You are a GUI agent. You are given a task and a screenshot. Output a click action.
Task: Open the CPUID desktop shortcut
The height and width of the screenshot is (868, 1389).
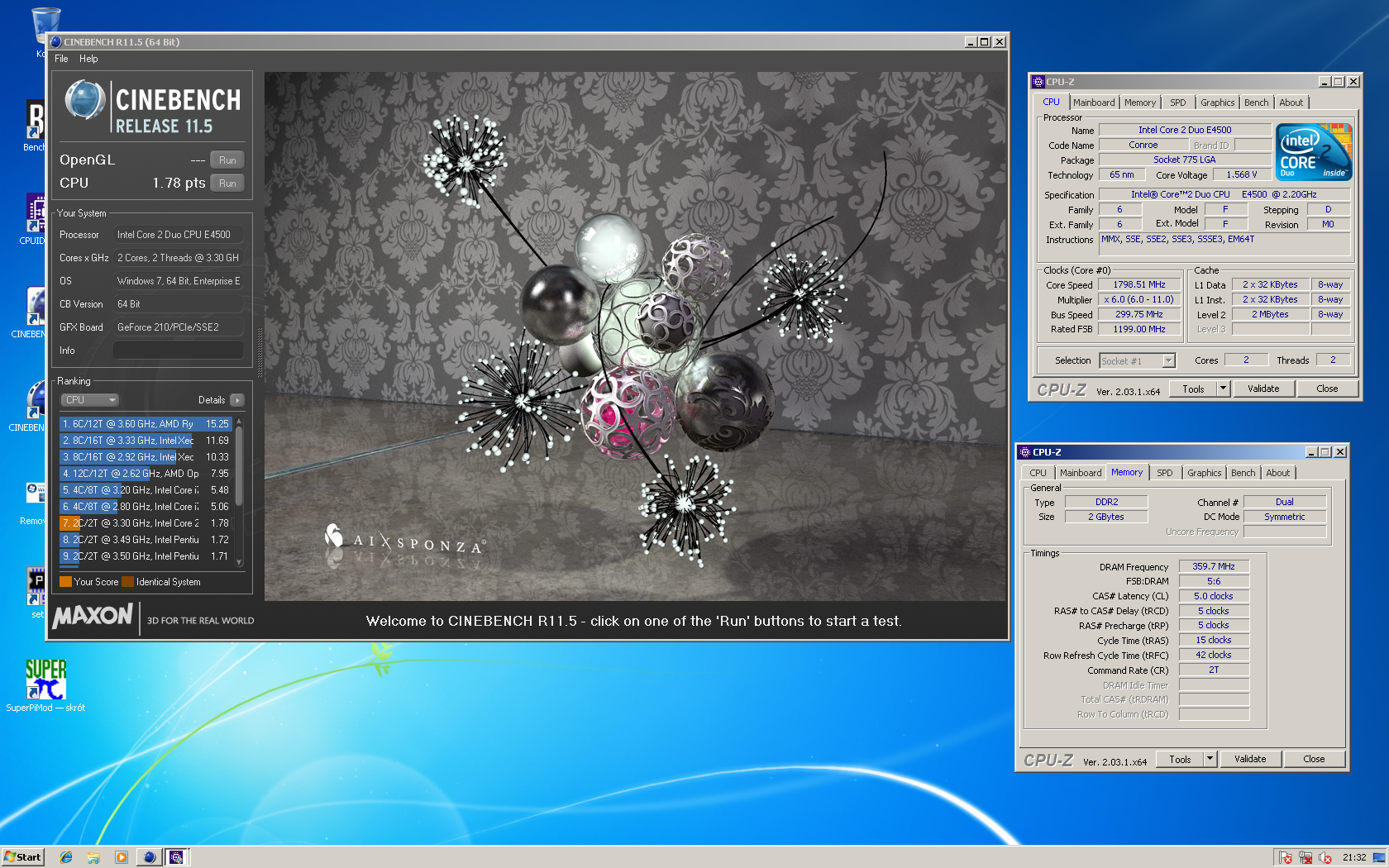[x=36, y=213]
